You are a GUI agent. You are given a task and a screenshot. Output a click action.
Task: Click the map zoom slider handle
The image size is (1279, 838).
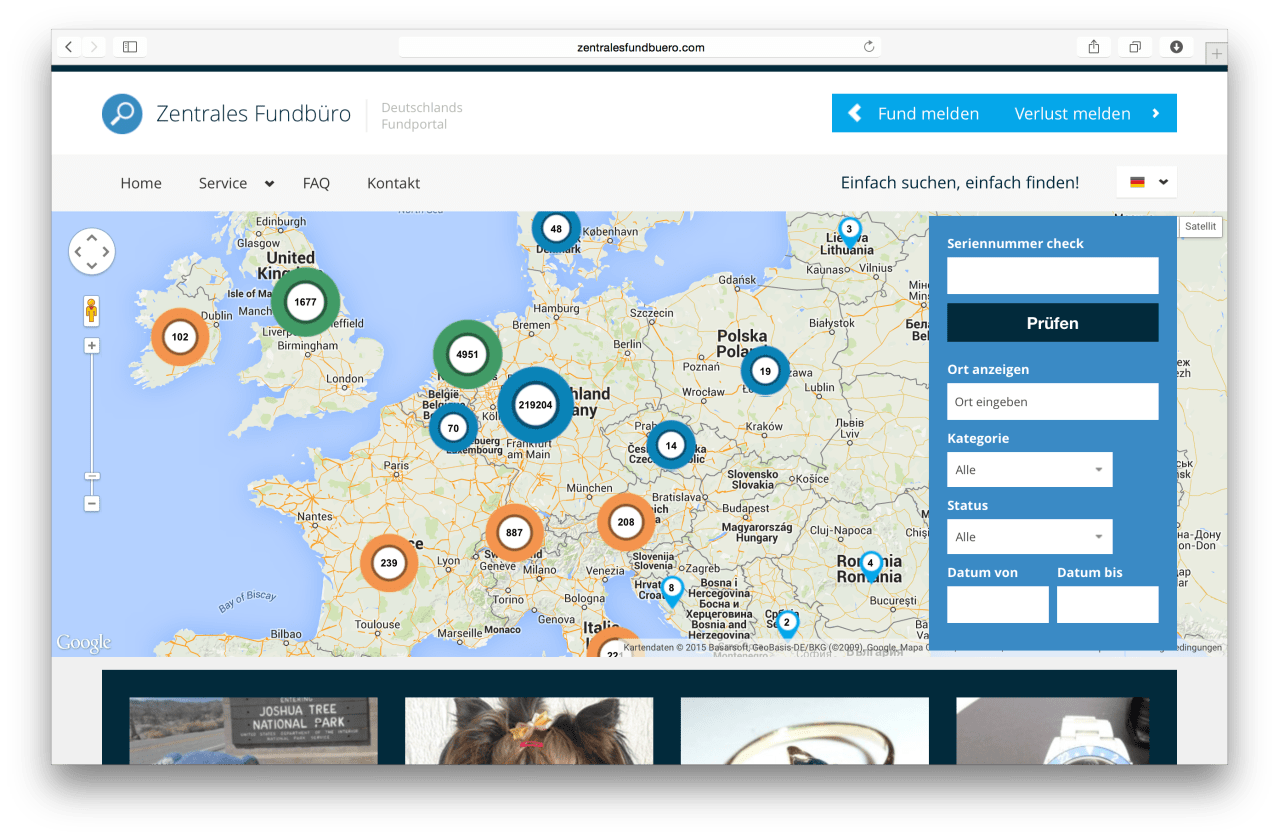click(92, 476)
